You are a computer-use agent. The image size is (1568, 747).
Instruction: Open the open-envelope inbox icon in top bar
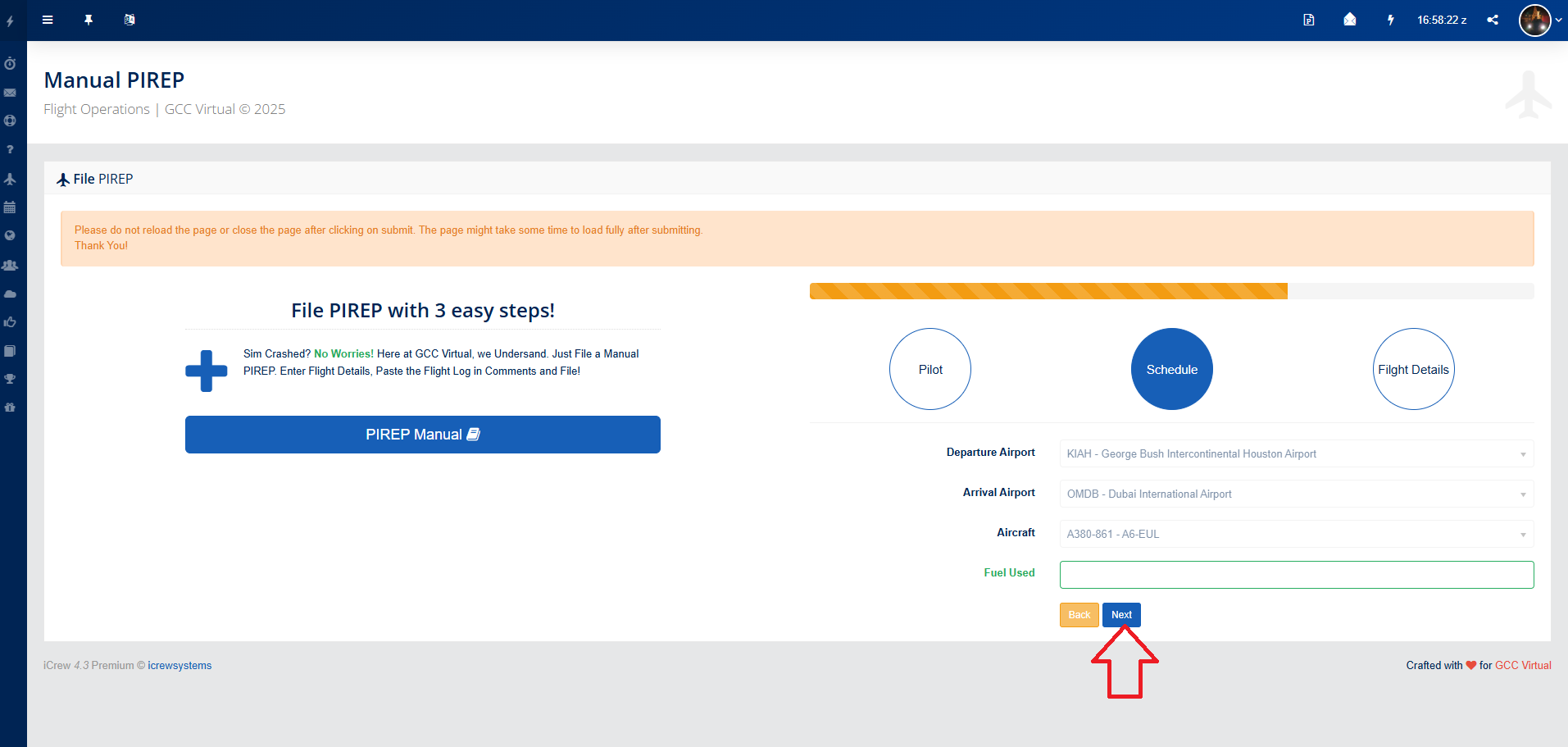(1350, 19)
